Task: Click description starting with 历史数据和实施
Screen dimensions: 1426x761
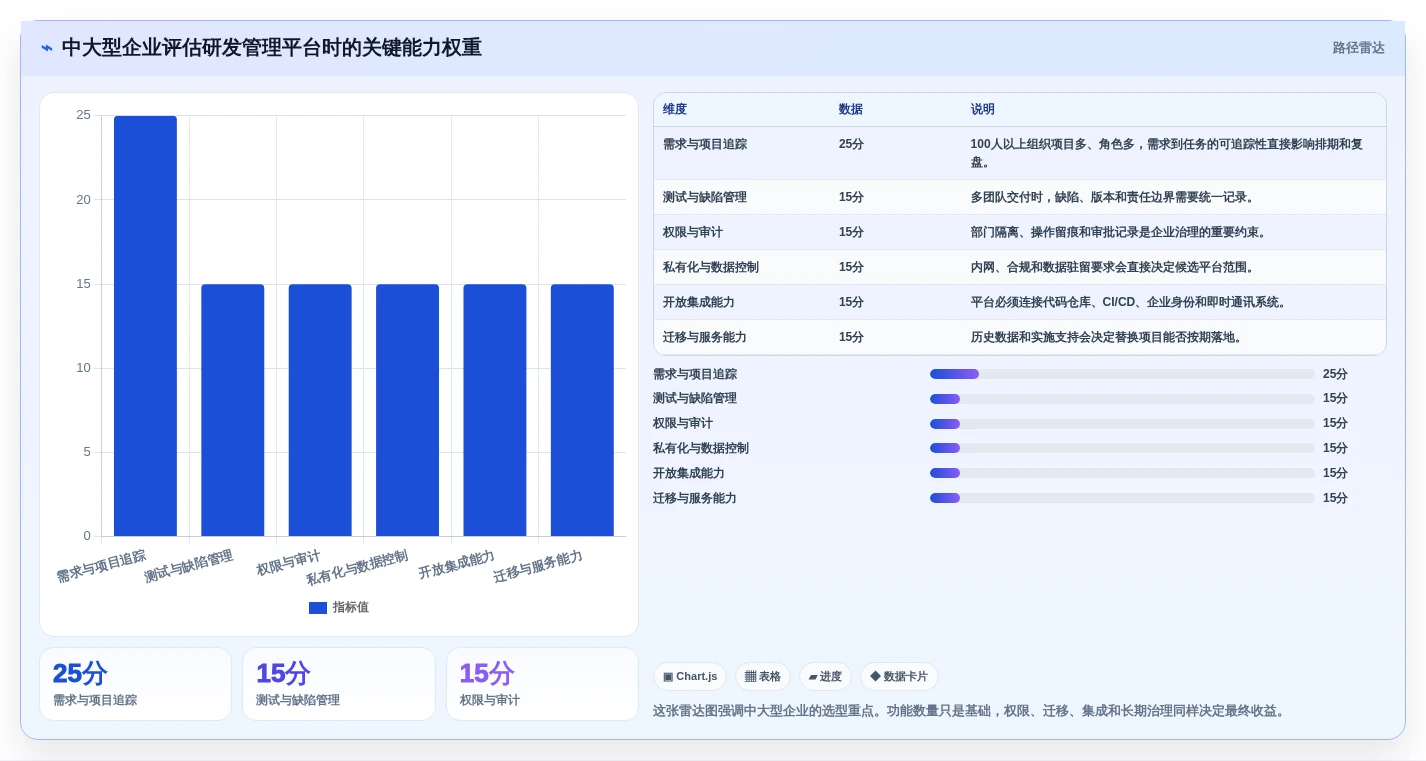Action: coord(1108,338)
